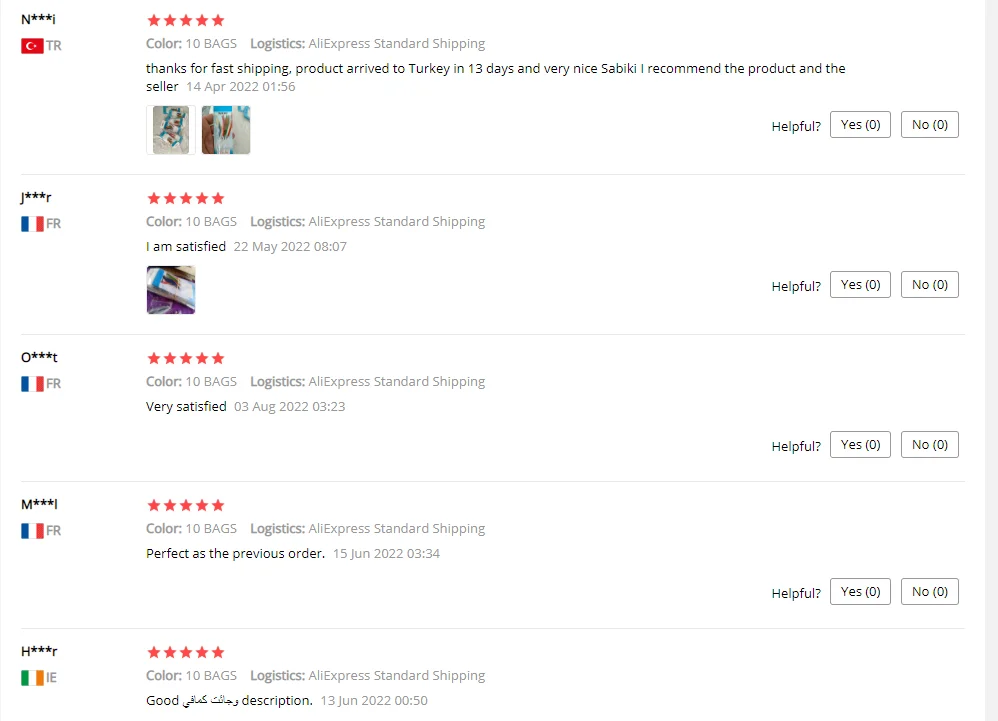Vote No on the 'Very satisfied' review
Viewport: 998px width, 721px height.
tap(929, 444)
